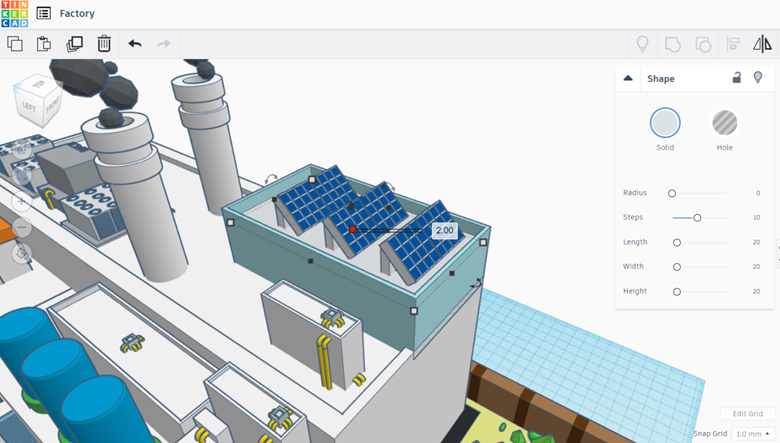Click the Edit Grid button

(748, 414)
